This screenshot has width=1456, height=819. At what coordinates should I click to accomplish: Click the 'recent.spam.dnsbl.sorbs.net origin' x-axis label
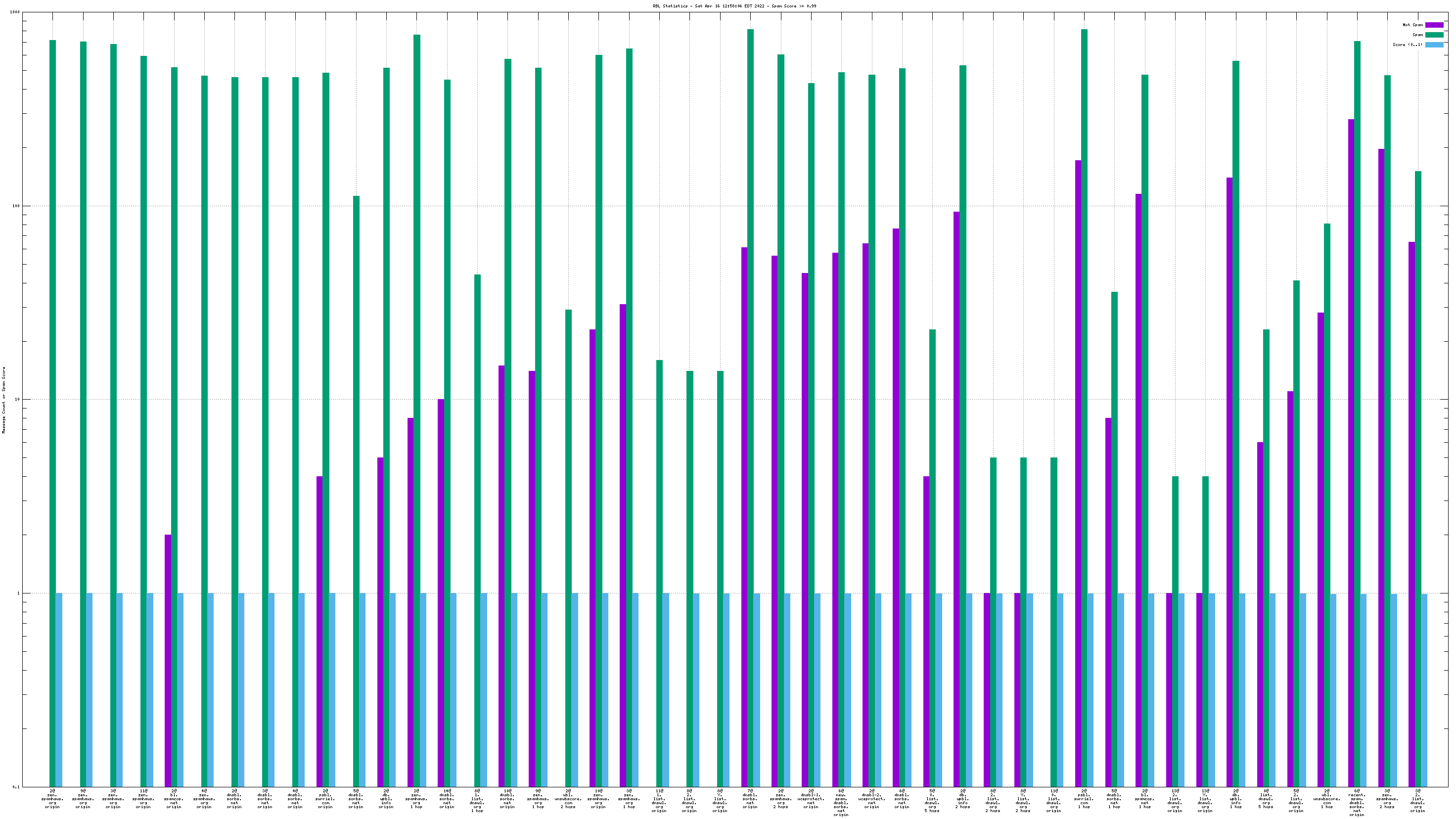coord(1357,803)
